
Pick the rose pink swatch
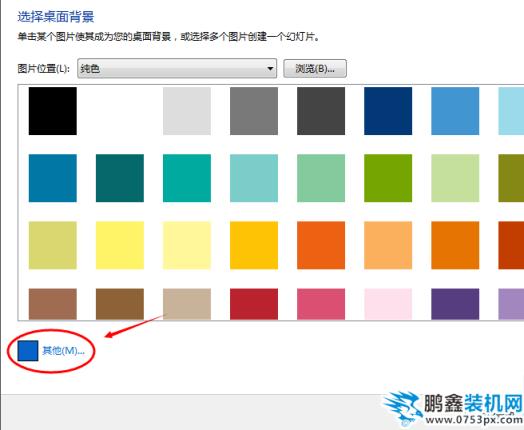(x=321, y=304)
